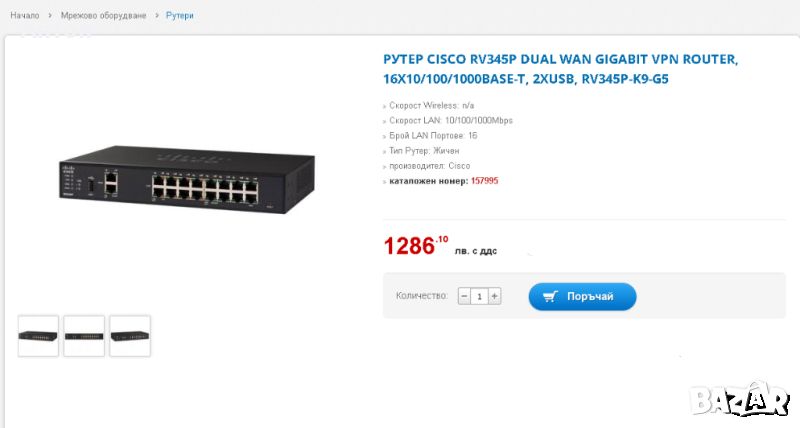Go to Мрежово оборудване breadcrumb
This screenshot has width=800, height=428.
click(104, 16)
